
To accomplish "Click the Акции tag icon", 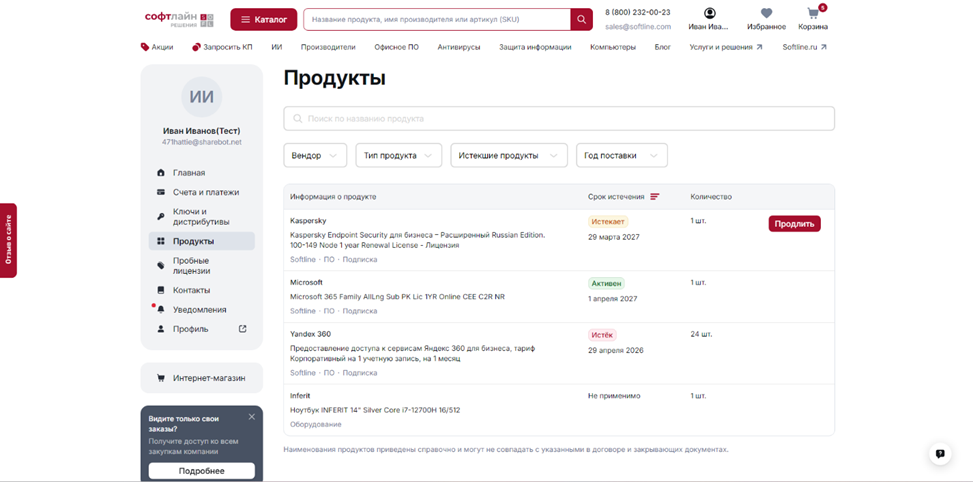I will (x=145, y=47).
